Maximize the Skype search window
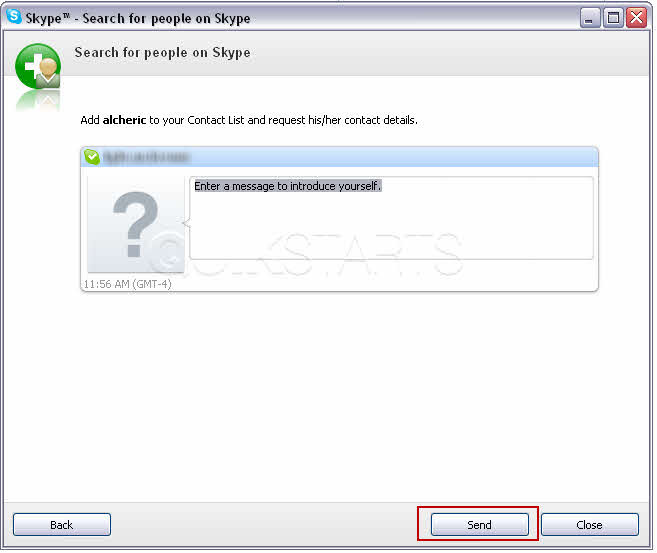The height and width of the screenshot is (553, 657). click(x=613, y=18)
